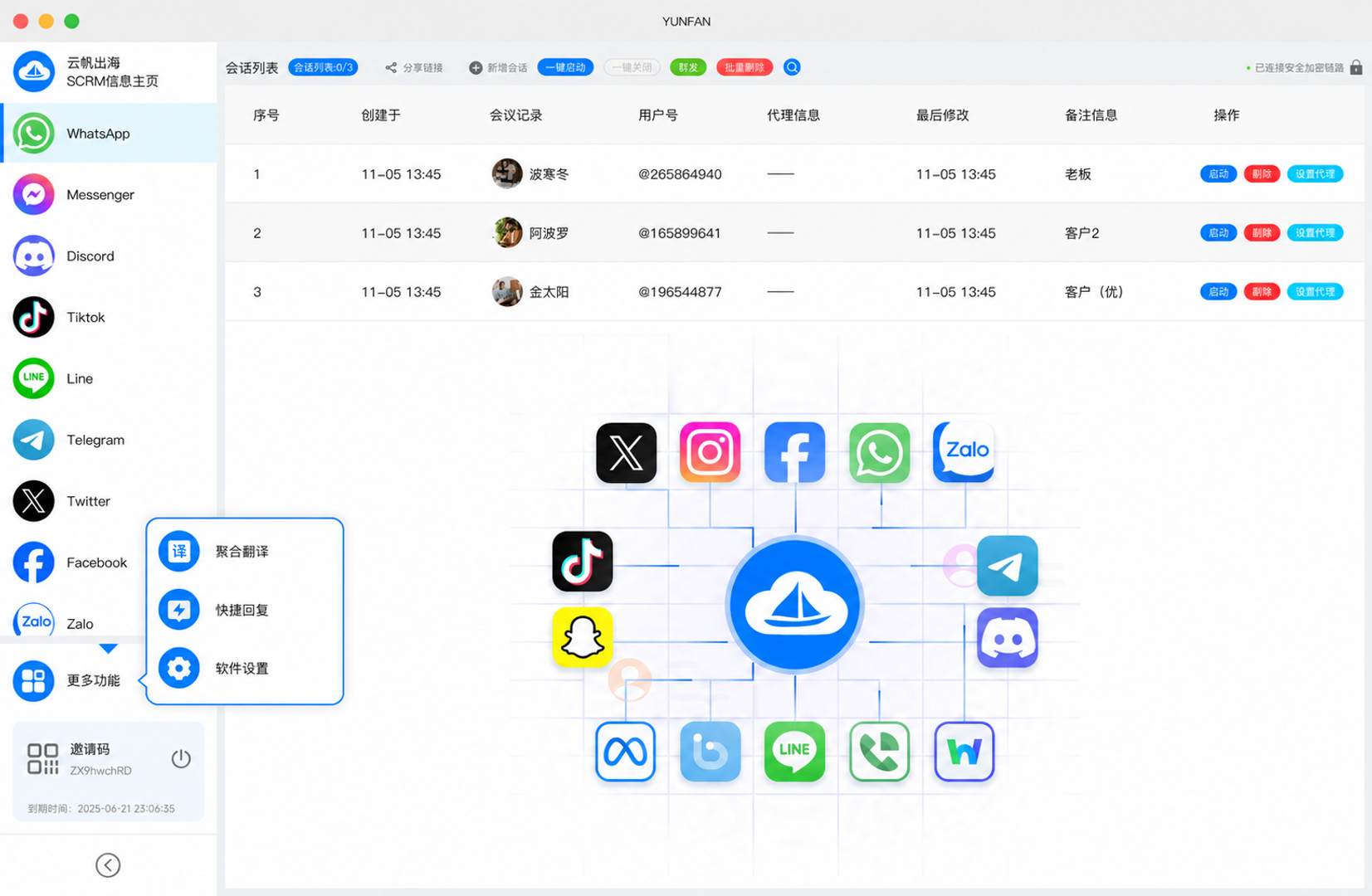Click 删除 for 阿波罗 row
Viewport: 1372px width, 896px height.
click(1262, 233)
